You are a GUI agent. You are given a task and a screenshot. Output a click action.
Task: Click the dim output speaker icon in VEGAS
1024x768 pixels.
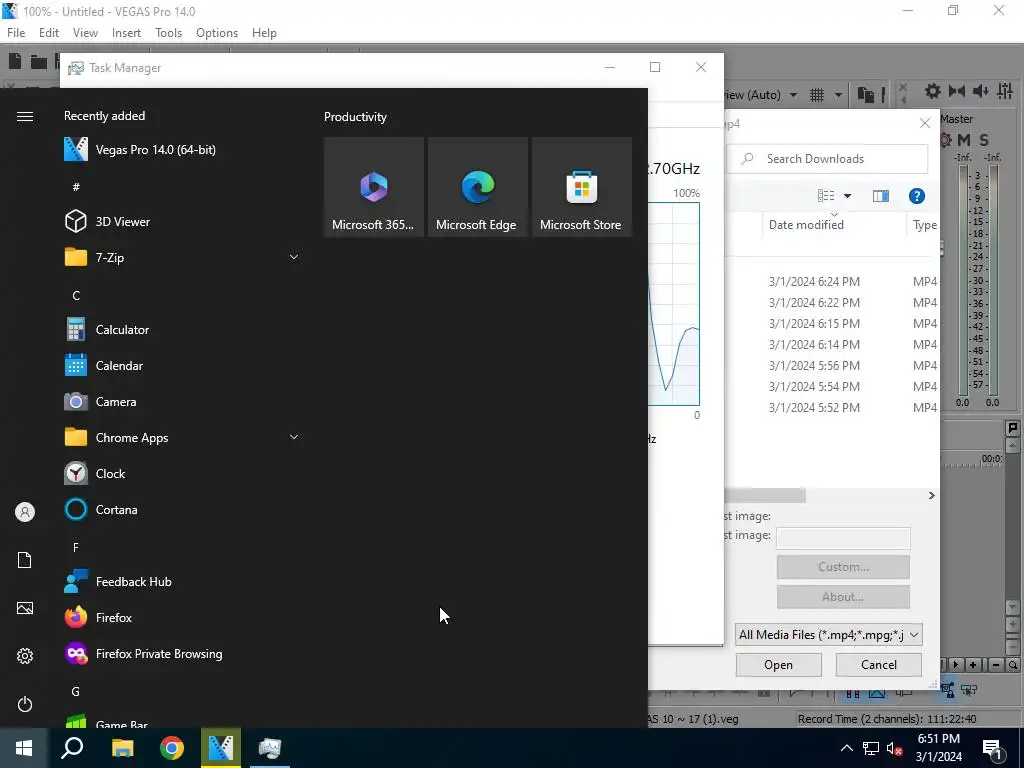tap(980, 91)
